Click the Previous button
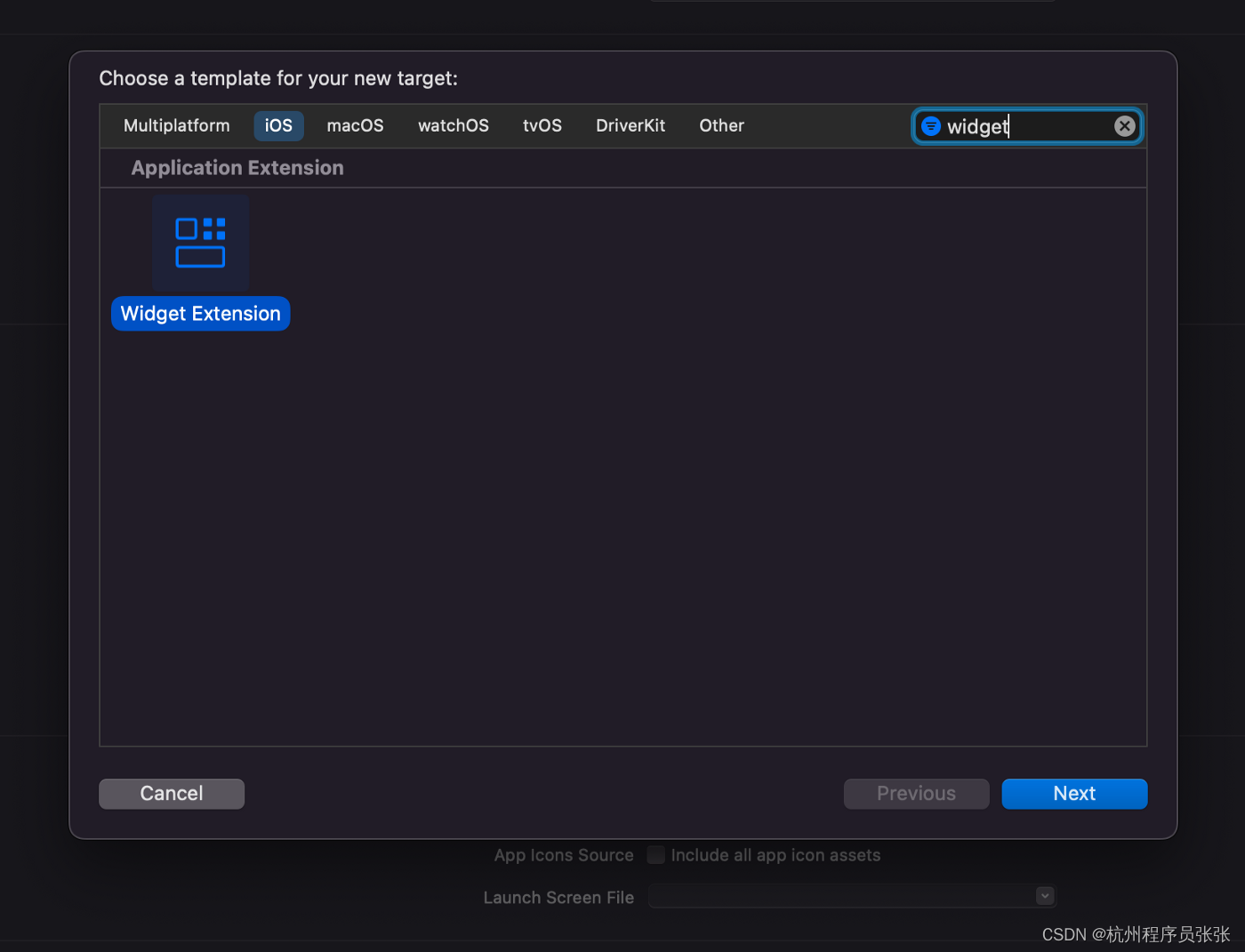Screen dimensions: 1245x952 click(916, 793)
